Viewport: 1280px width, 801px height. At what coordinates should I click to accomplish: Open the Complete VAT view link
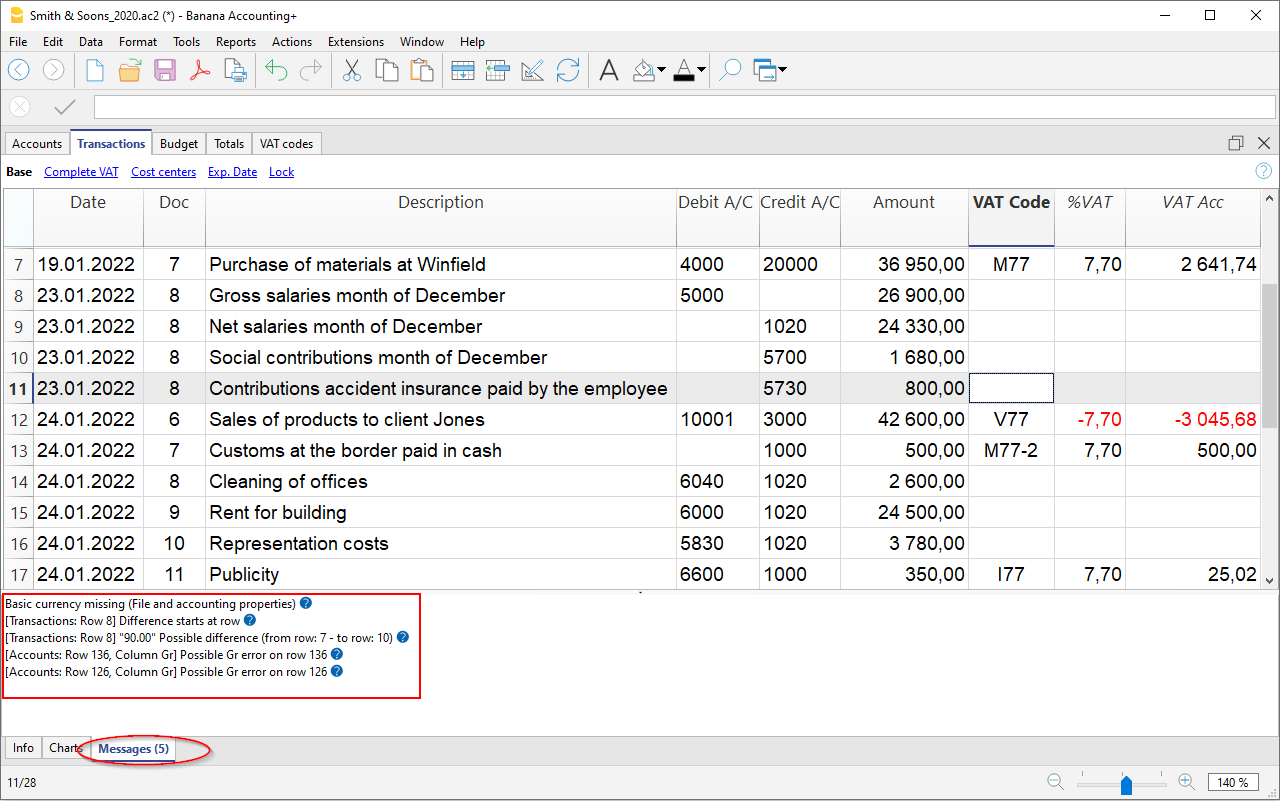(81, 172)
